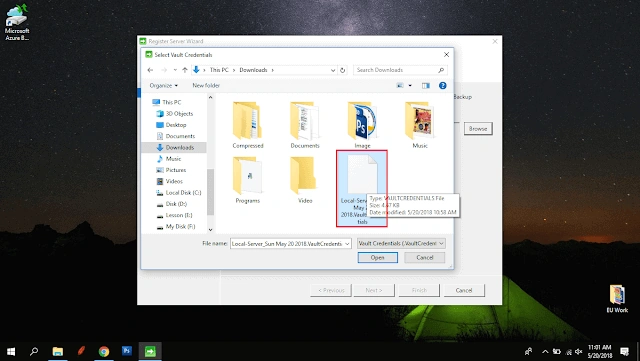640x361 pixels.
Task: Click the search magnifier in Search Downloads
Action: (441, 70)
